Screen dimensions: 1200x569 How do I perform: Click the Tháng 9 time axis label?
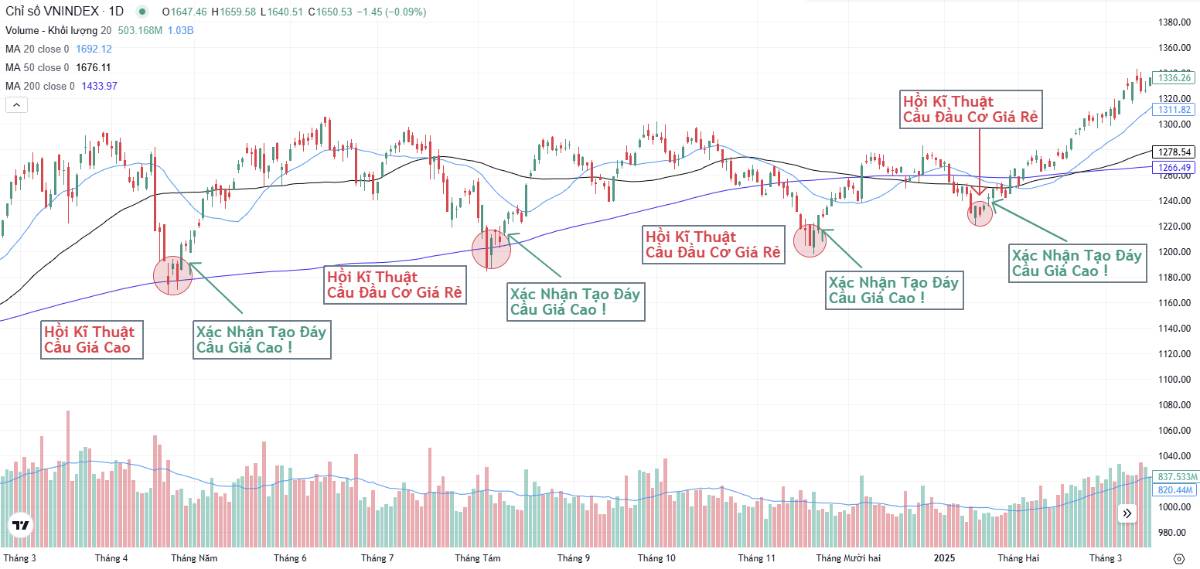tap(573, 558)
